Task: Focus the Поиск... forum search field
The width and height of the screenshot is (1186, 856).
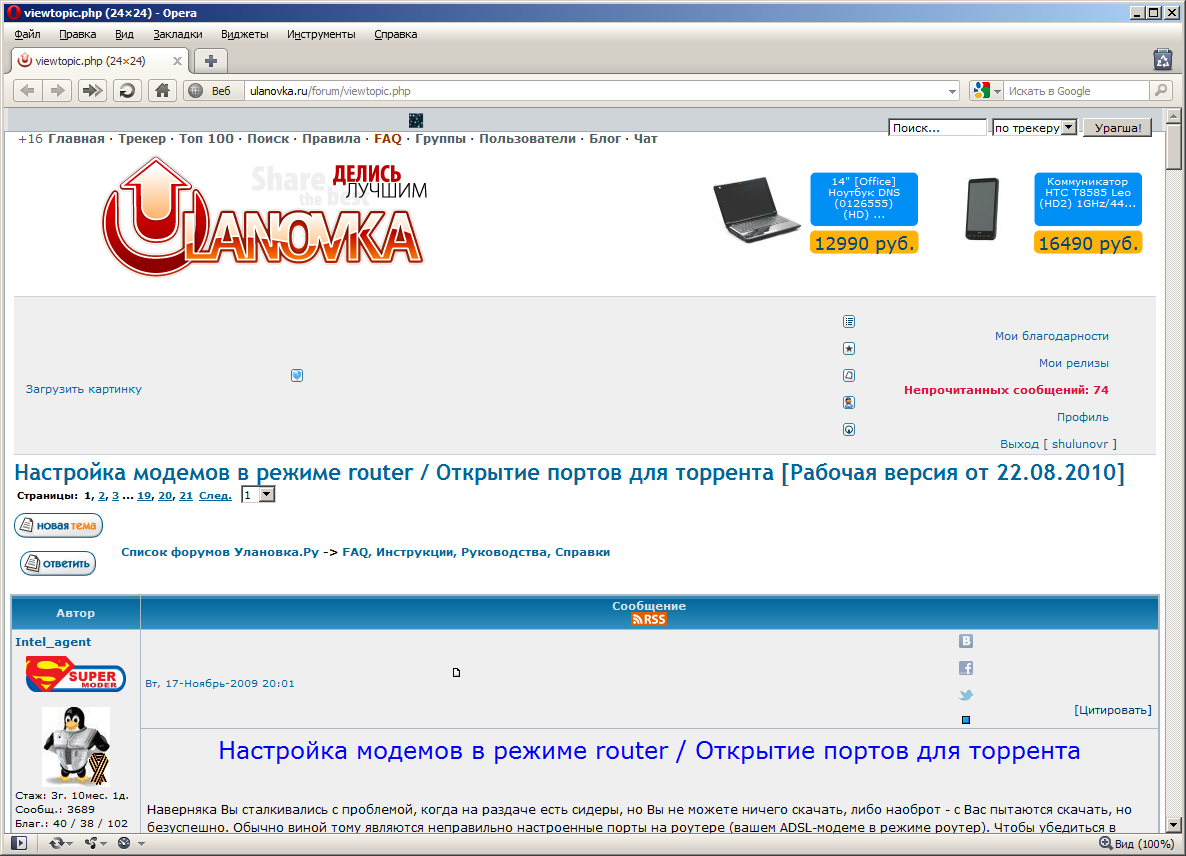Action: (938, 128)
